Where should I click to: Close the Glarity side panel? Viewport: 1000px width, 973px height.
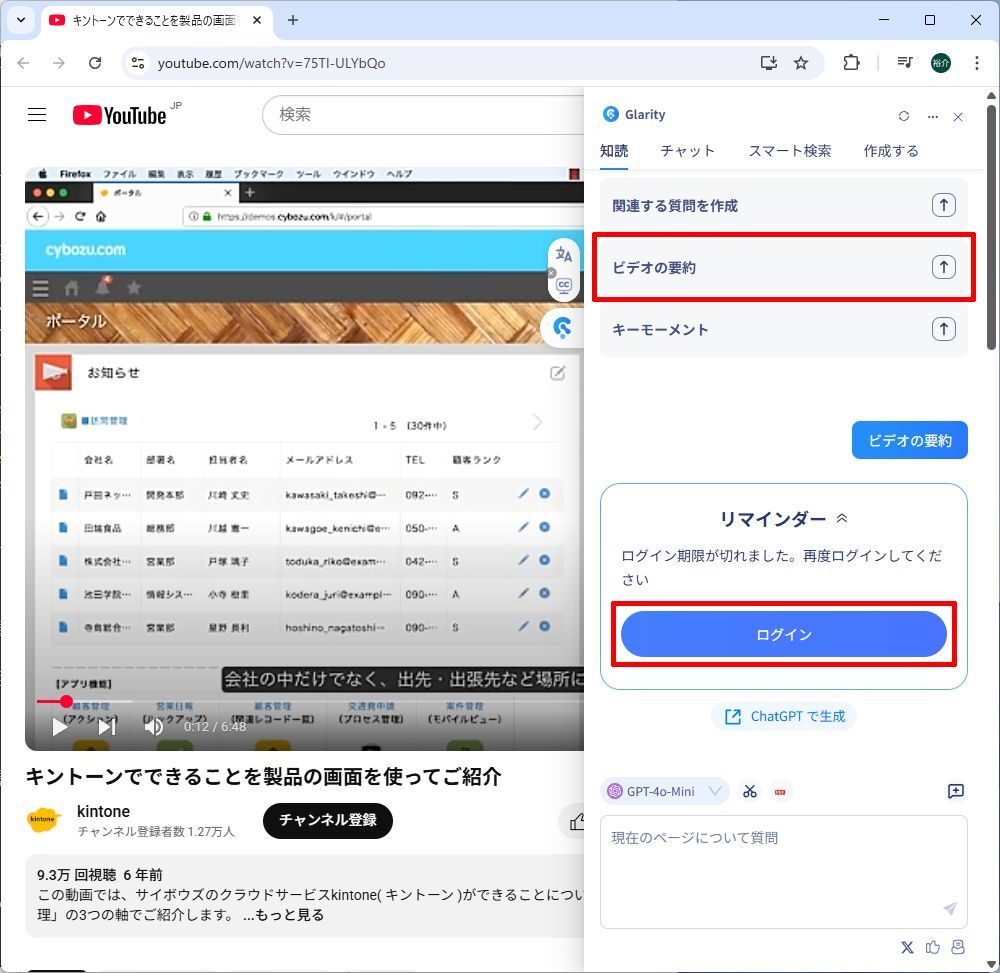point(958,117)
